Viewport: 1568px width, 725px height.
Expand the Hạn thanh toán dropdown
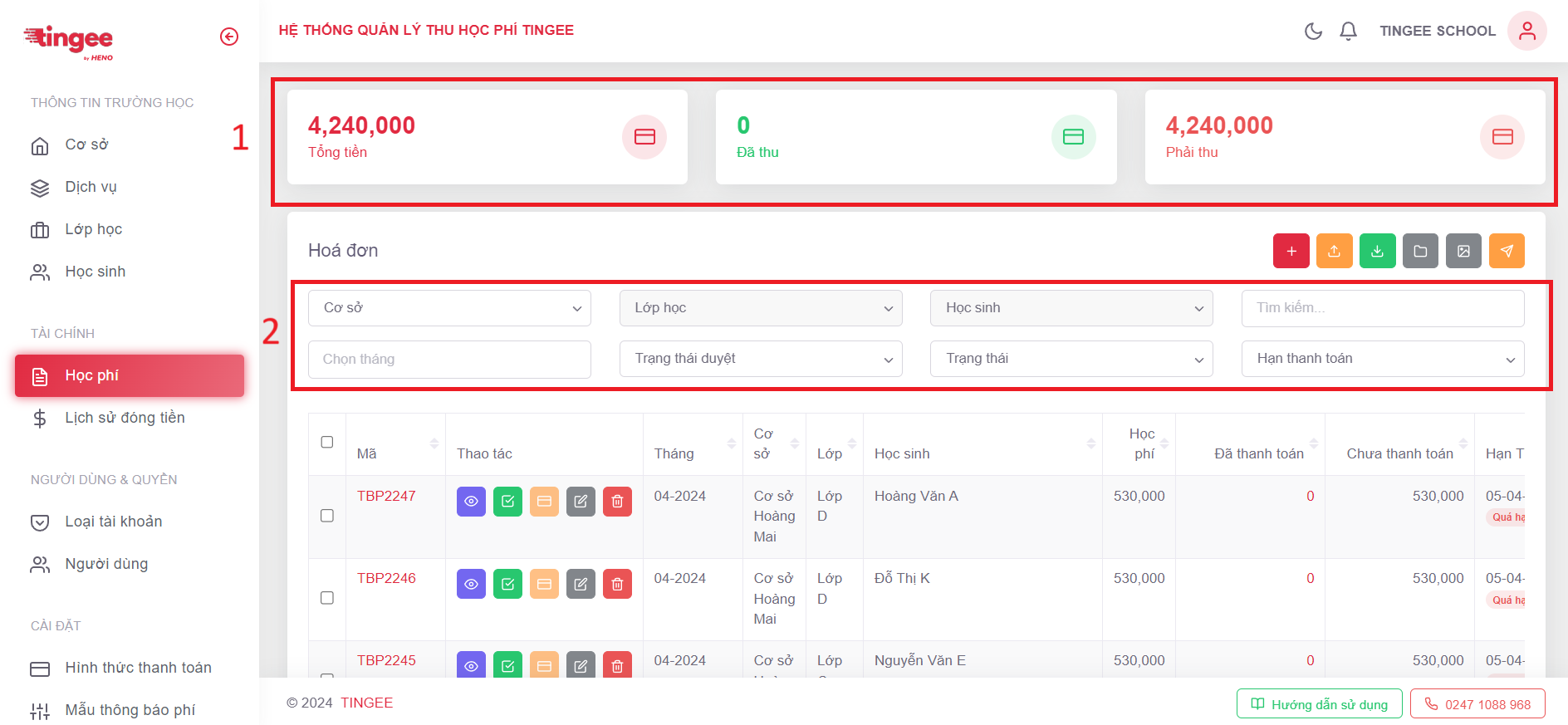click(1382, 359)
